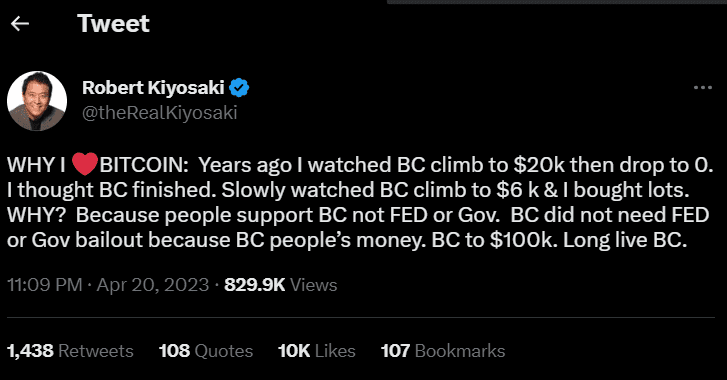Click the 'Long live BC.' closing sentence
Image resolution: width=727 pixels, height=380 pixels.
point(625,241)
